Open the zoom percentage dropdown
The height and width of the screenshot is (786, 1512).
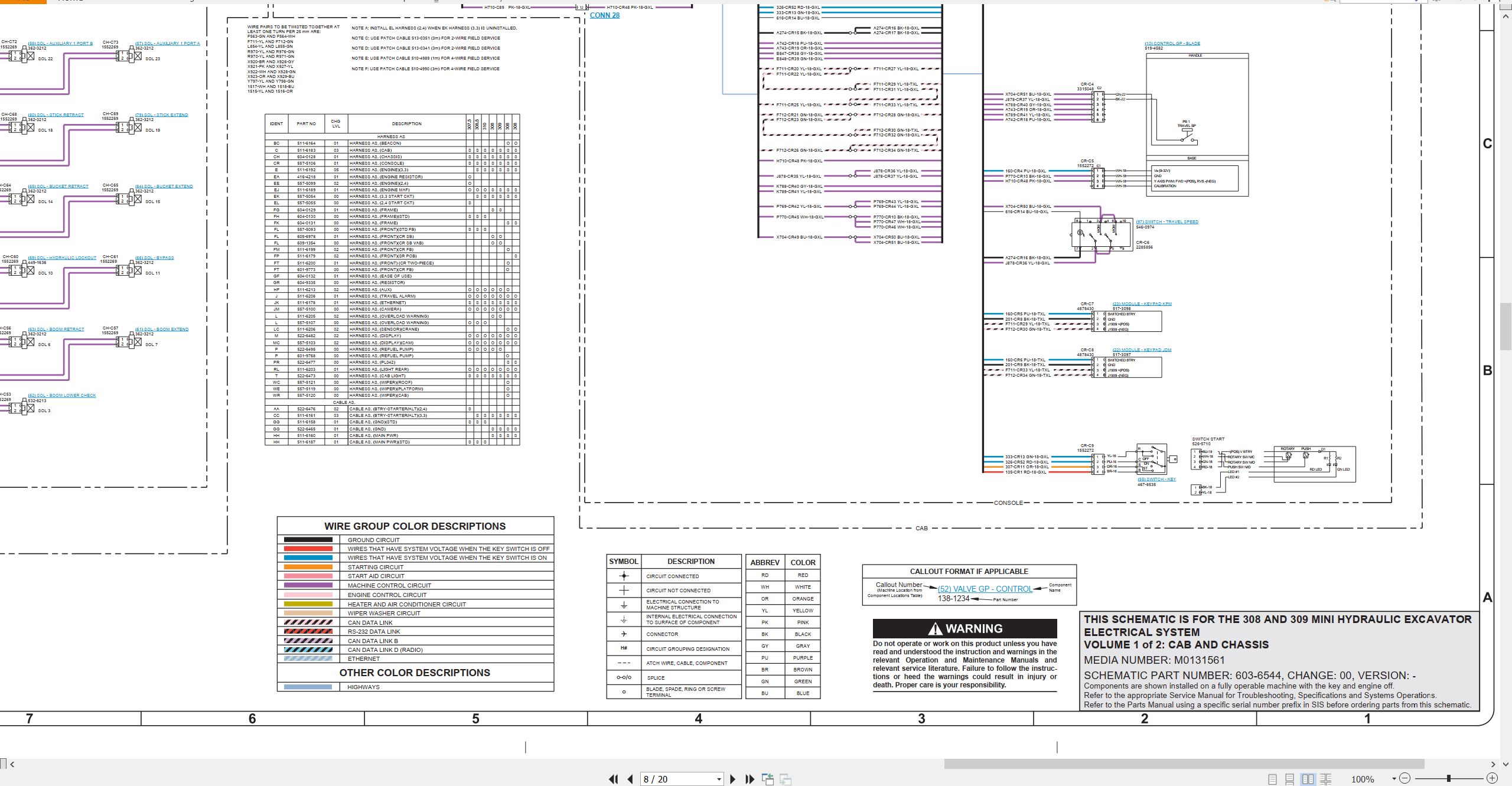pos(1394,779)
